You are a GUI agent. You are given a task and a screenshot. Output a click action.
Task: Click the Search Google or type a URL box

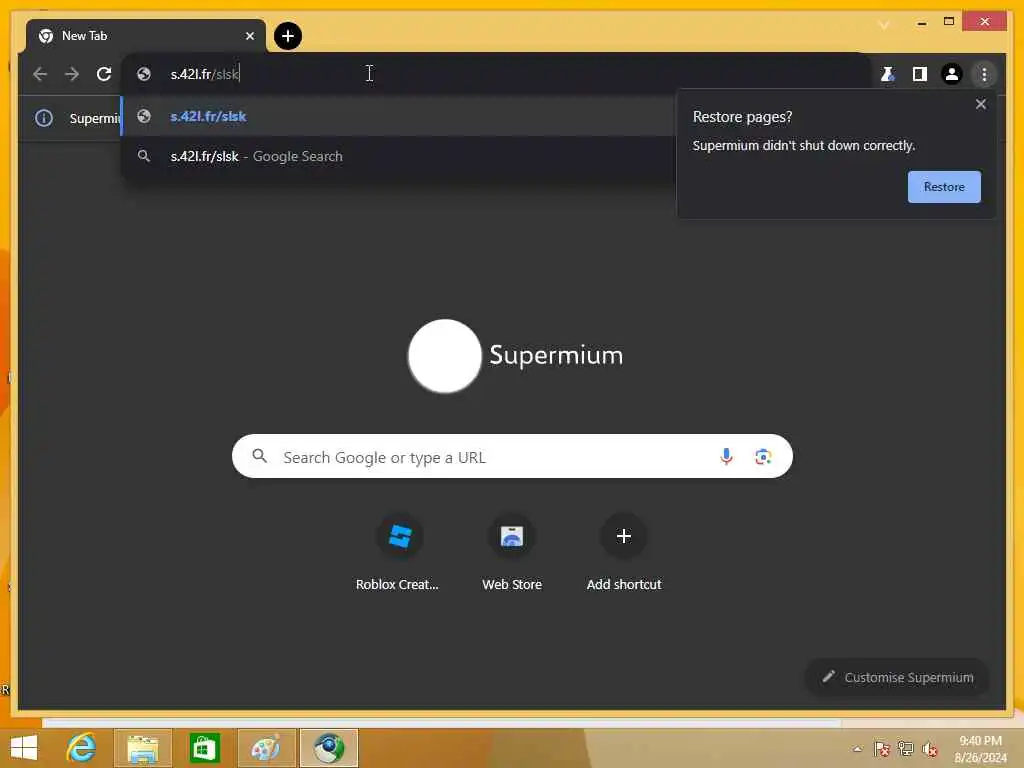(x=512, y=456)
